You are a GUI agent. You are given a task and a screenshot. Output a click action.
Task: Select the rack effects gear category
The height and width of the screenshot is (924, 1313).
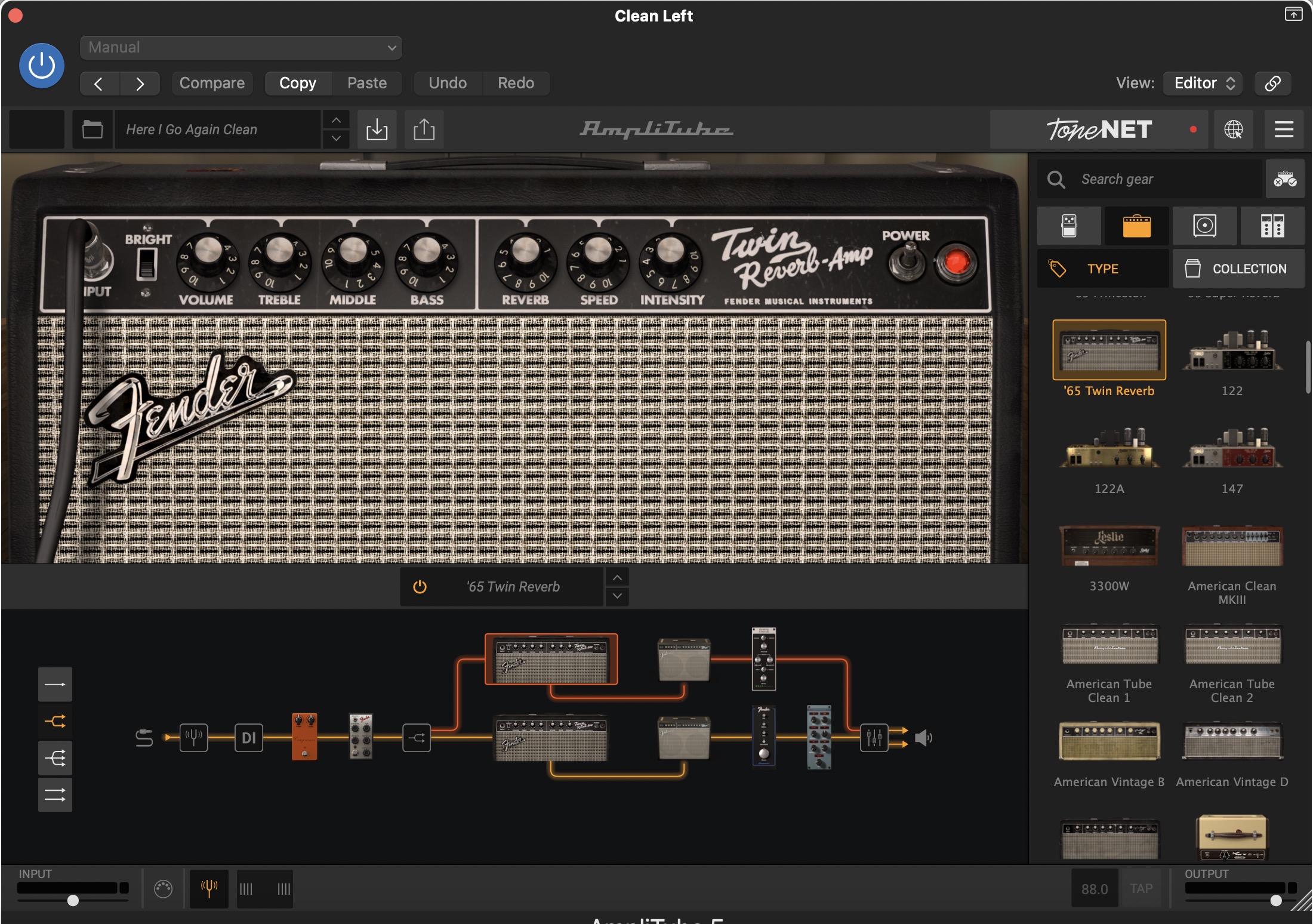pos(1272,226)
